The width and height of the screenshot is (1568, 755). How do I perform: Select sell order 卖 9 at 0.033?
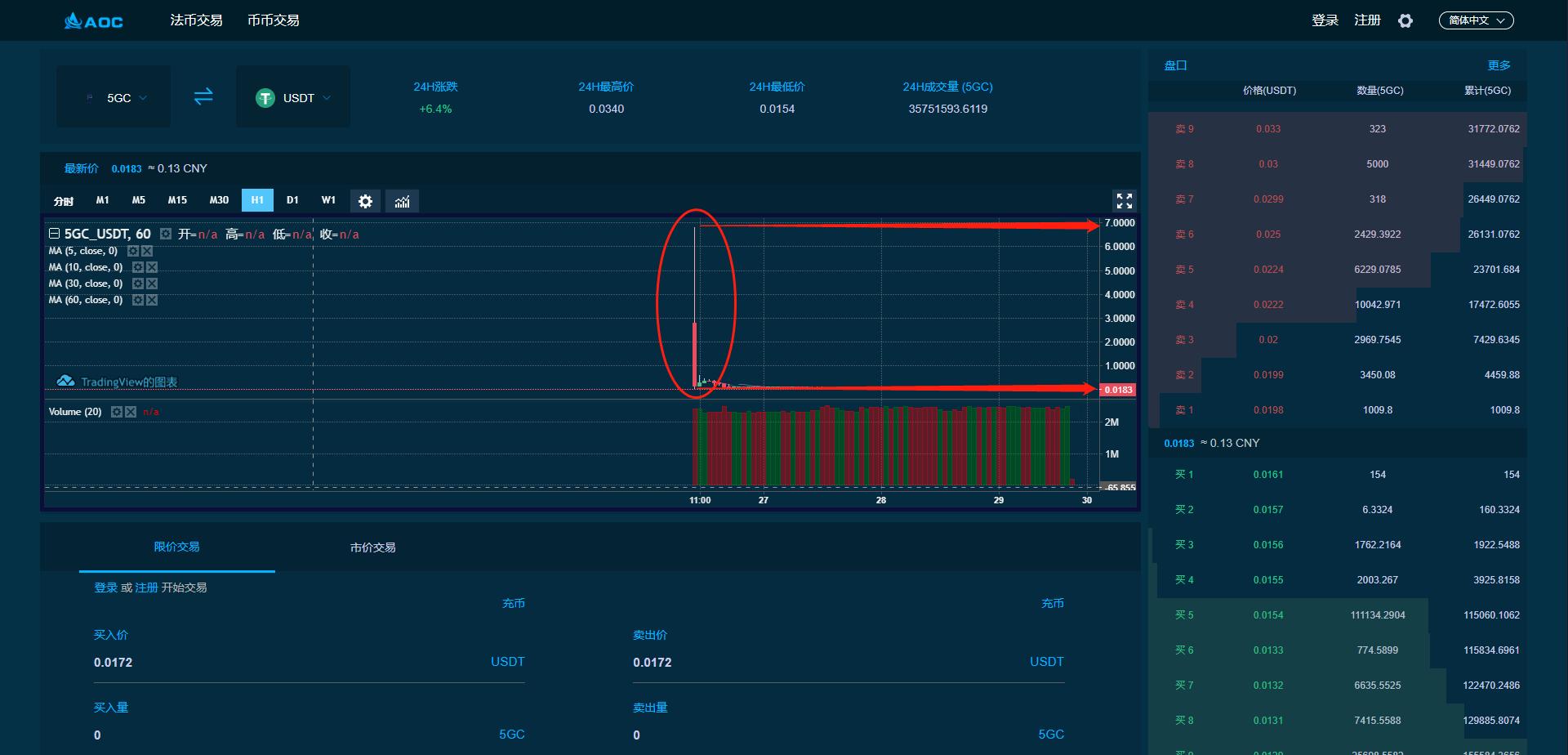coord(1338,129)
